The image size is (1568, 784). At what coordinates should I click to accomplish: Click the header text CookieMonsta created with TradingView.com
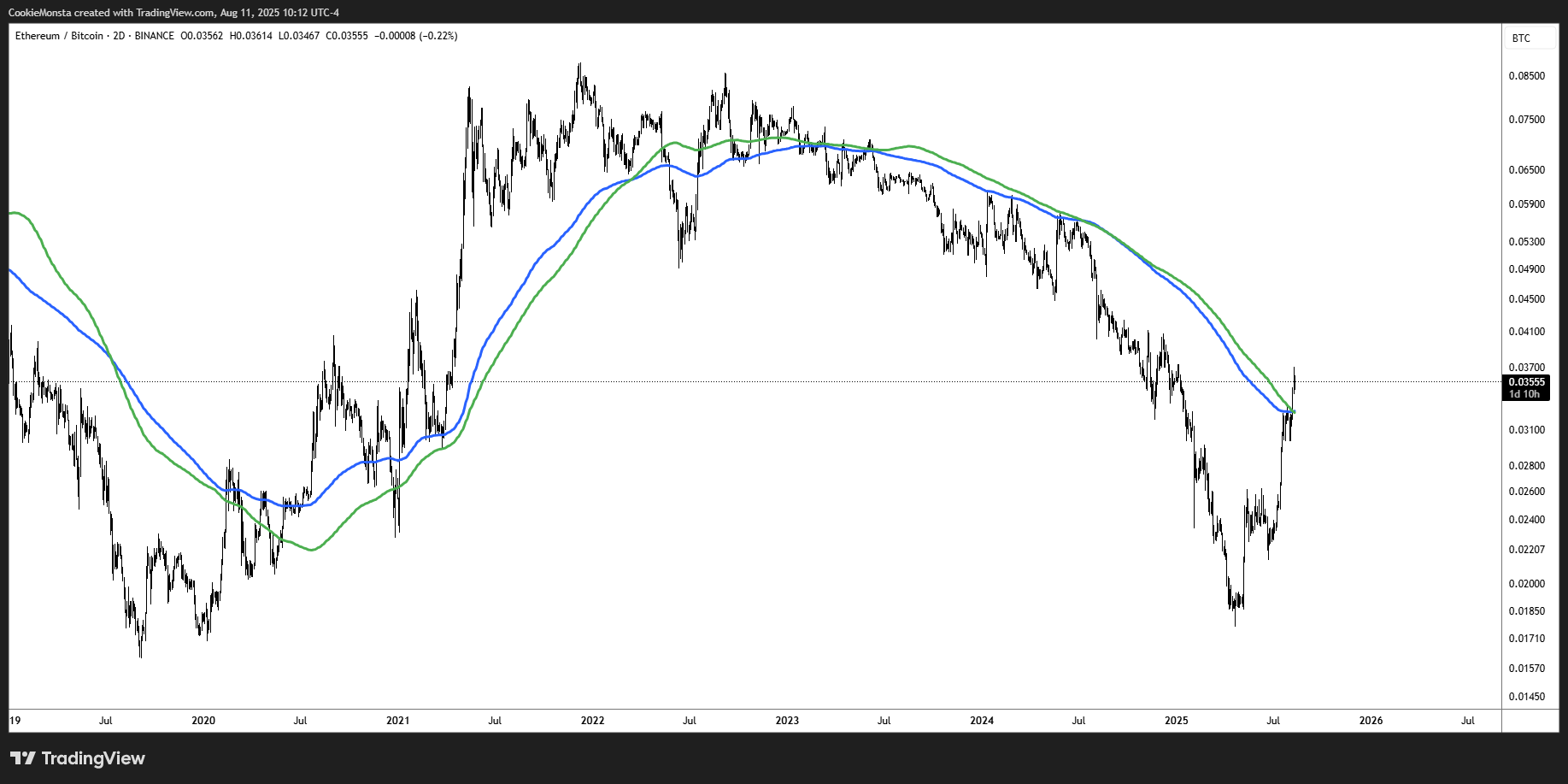111,13
